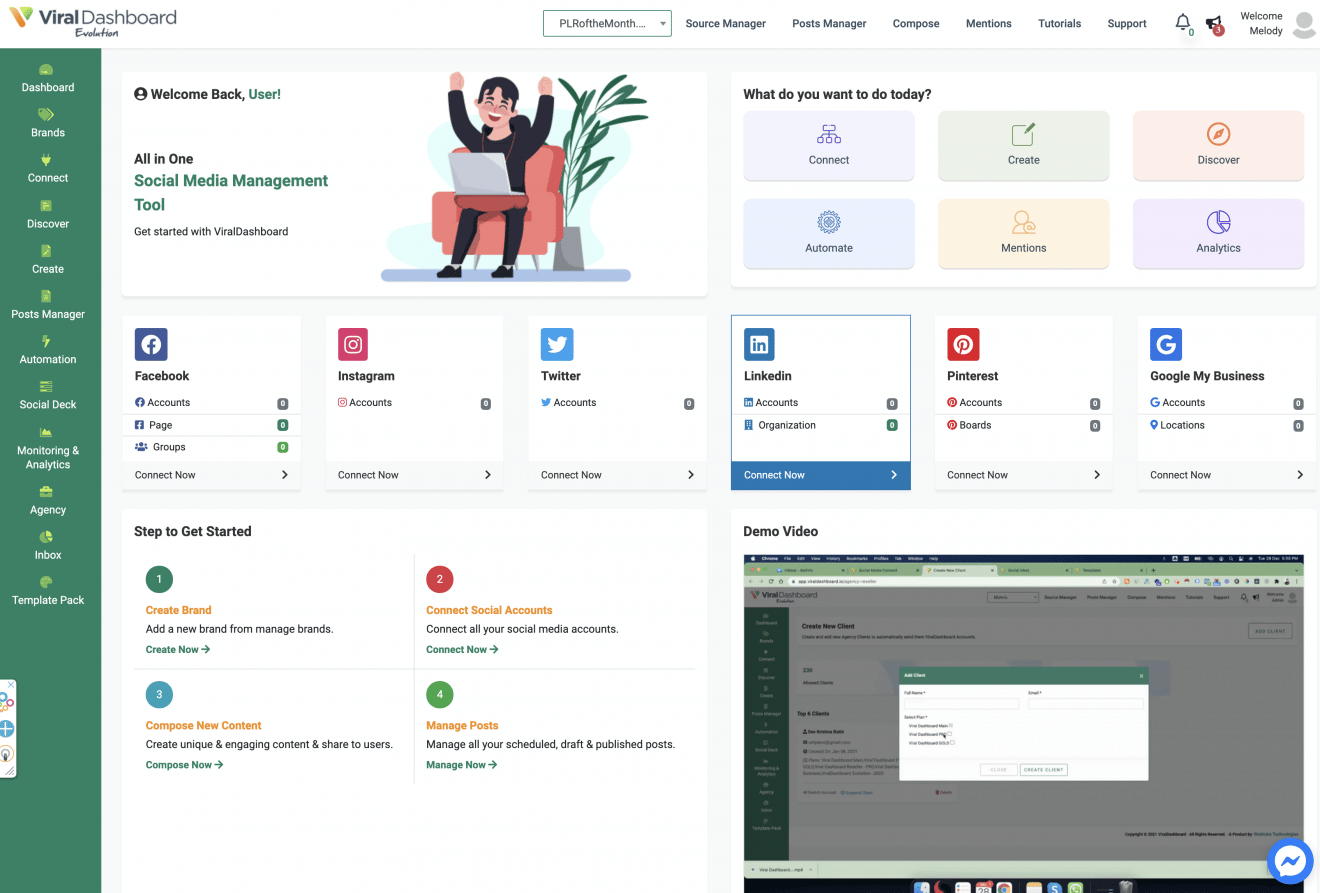Click the Facebook Groups row
The height and width of the screenshot is (893, 1320).
[211, 447]
